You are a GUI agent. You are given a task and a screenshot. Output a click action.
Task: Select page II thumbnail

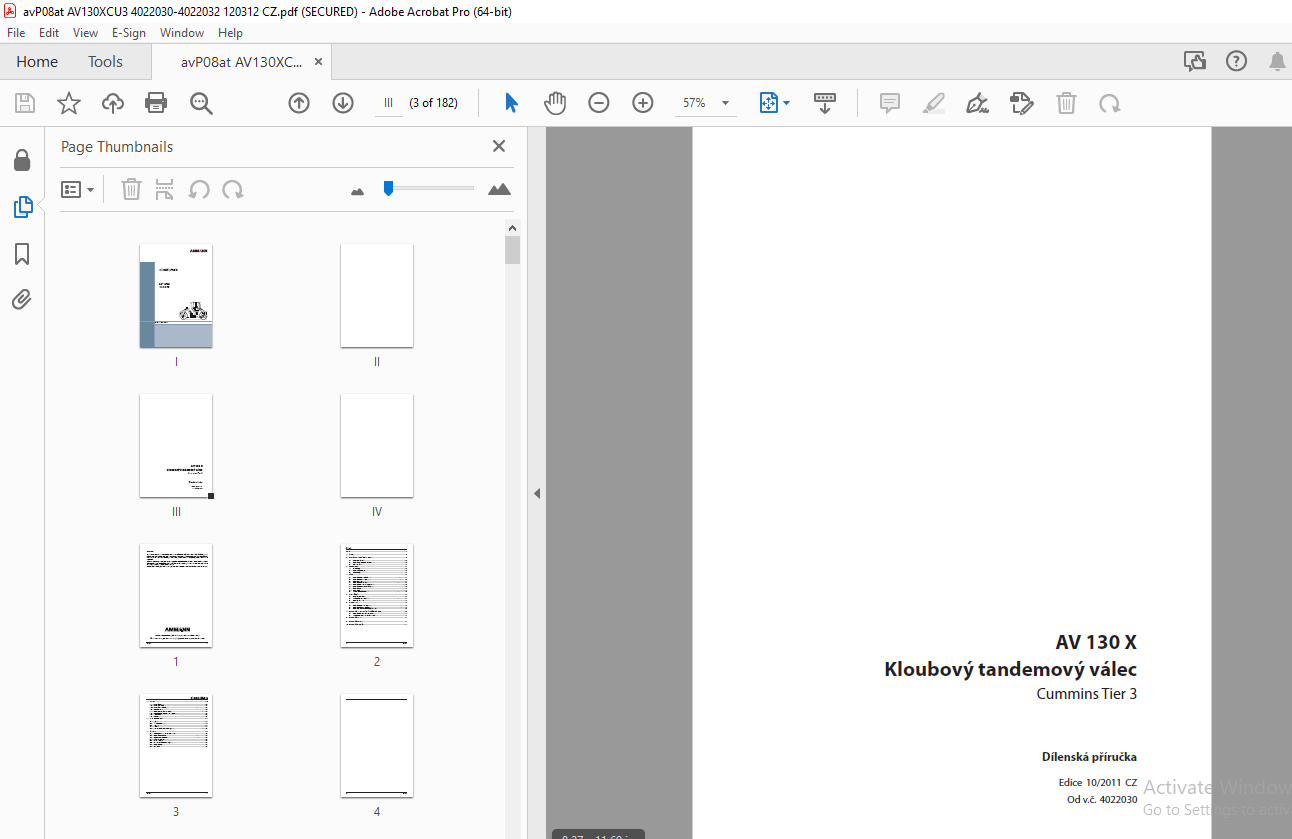pyautogui.click(x=377, y=296)
